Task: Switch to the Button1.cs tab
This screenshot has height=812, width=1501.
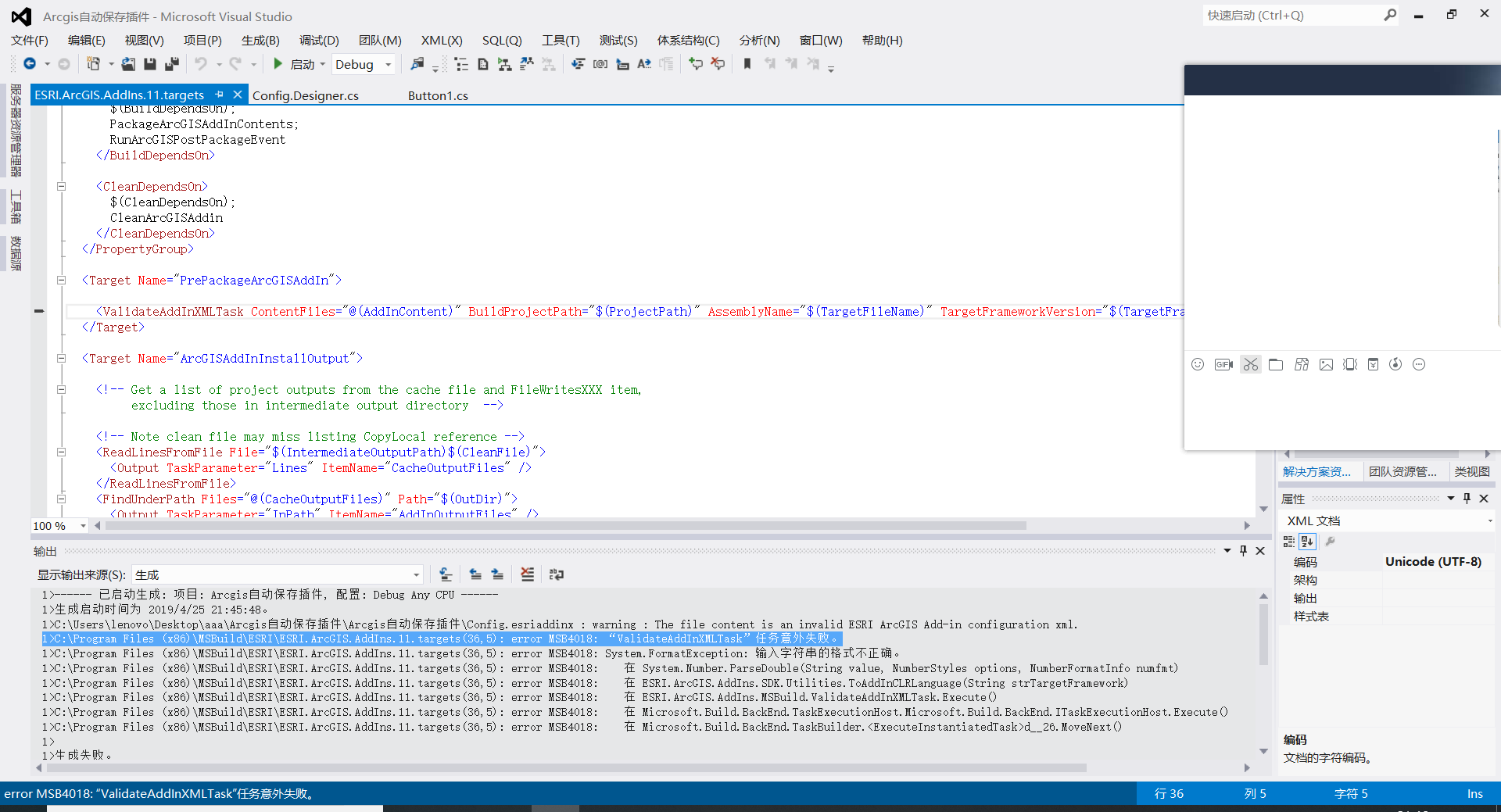Action: tap(438, 95)
